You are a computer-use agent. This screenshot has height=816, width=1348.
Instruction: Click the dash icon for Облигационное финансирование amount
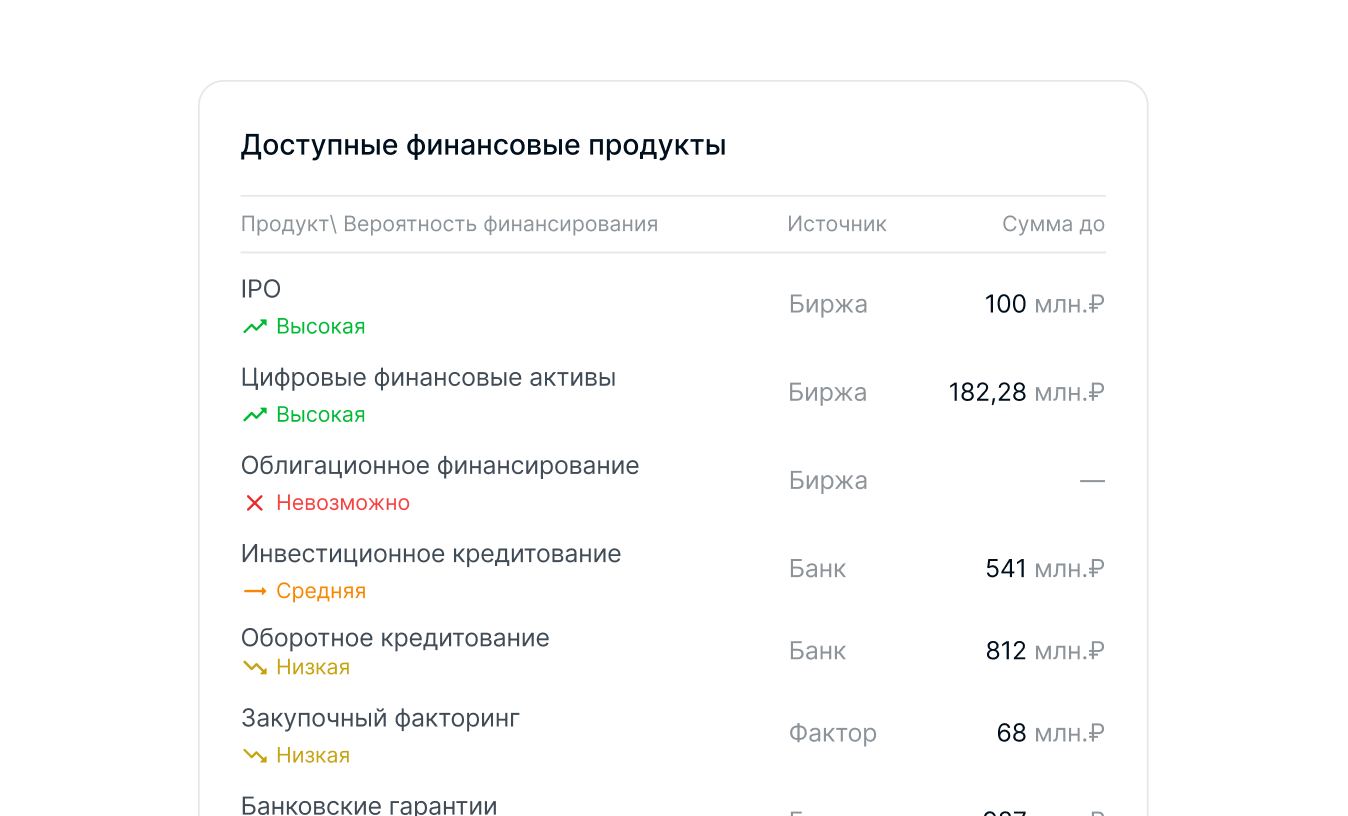click(x=1092, y=480)
